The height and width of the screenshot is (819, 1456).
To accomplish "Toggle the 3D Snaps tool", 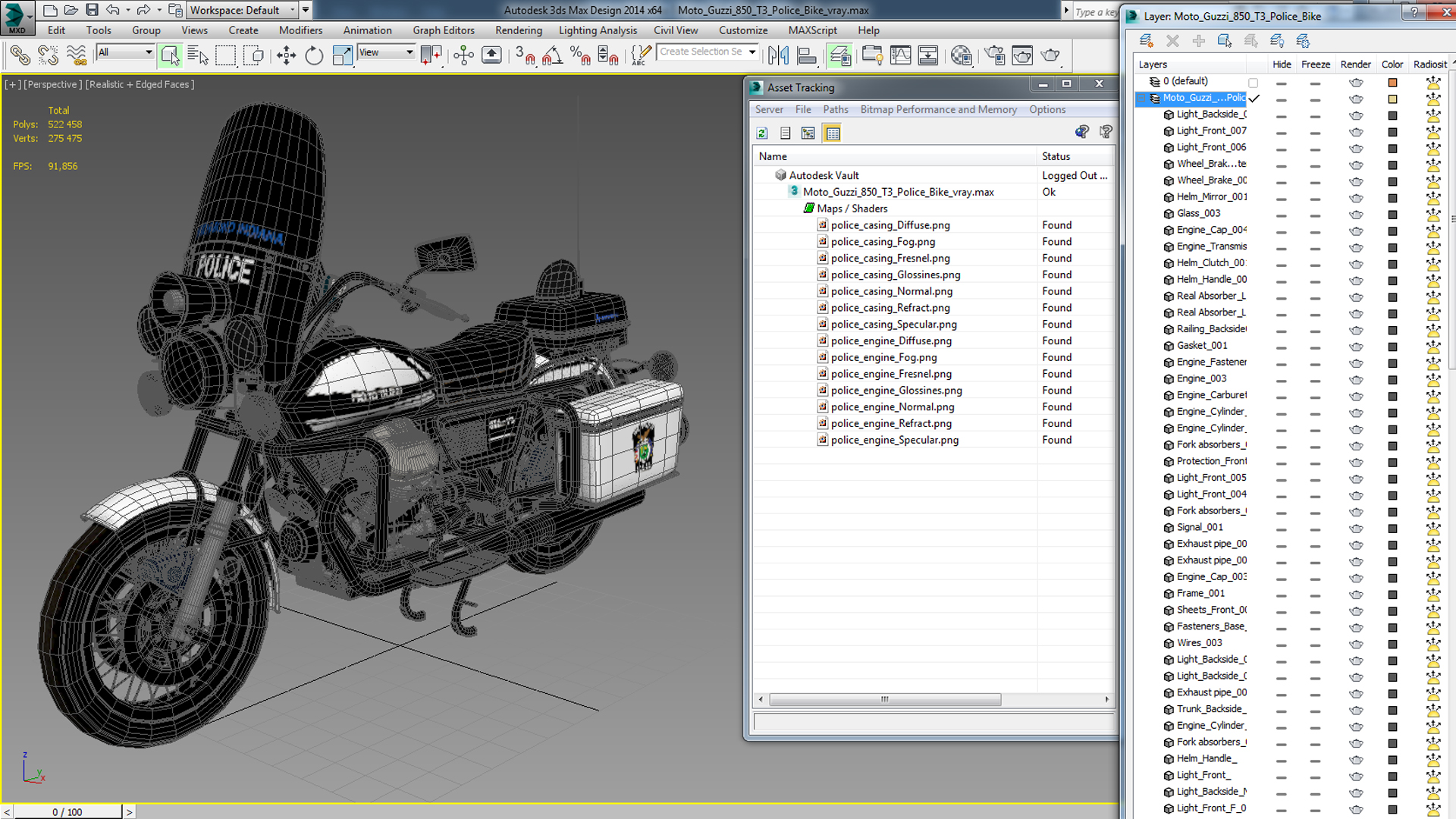I will pos(525,55).
